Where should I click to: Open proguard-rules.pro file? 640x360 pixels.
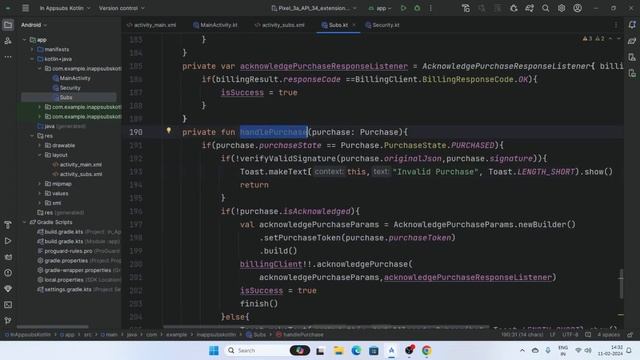click(64, 251)
